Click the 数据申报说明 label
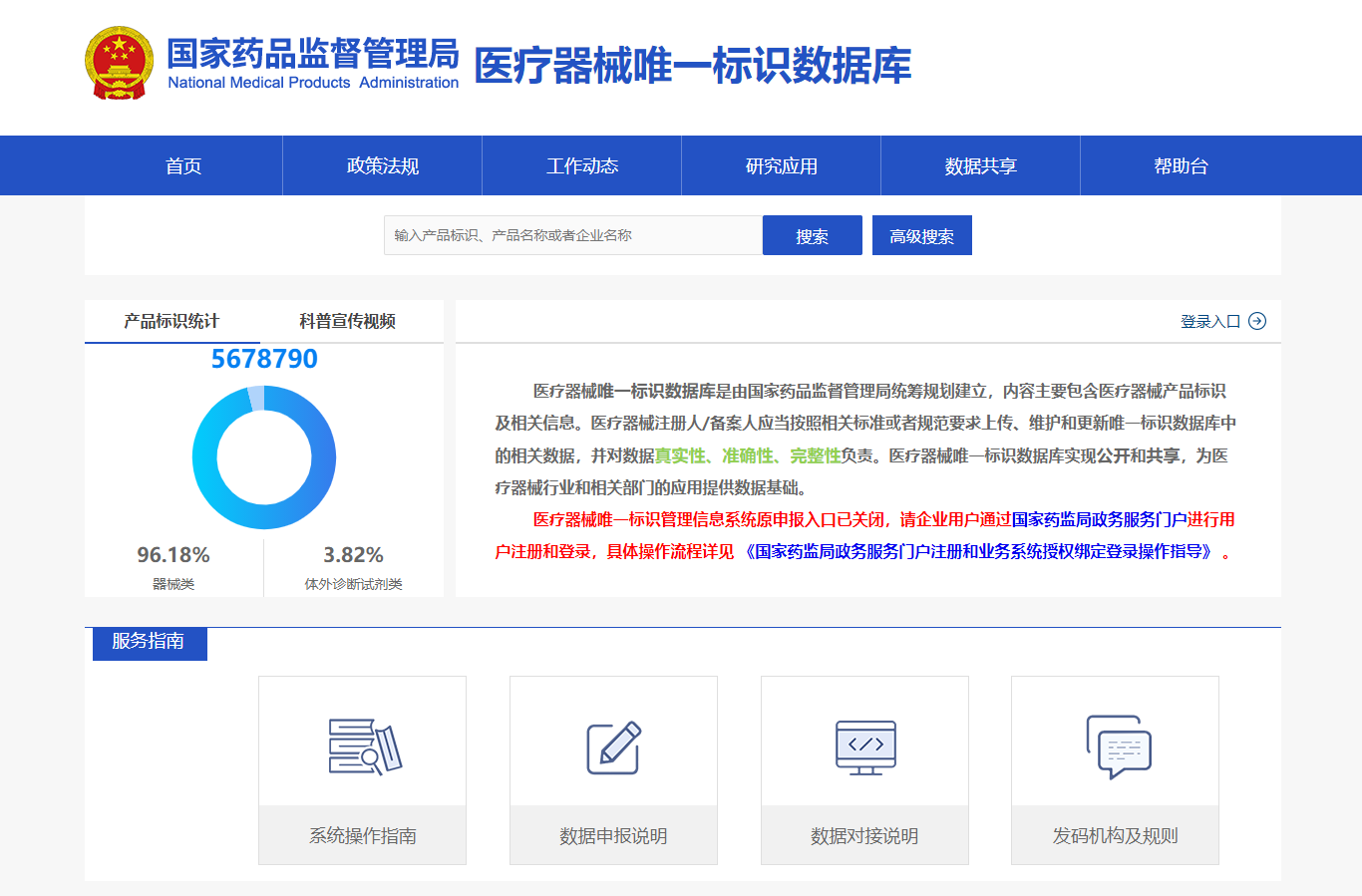The image size is (1362, 896). tap(613, 835)
